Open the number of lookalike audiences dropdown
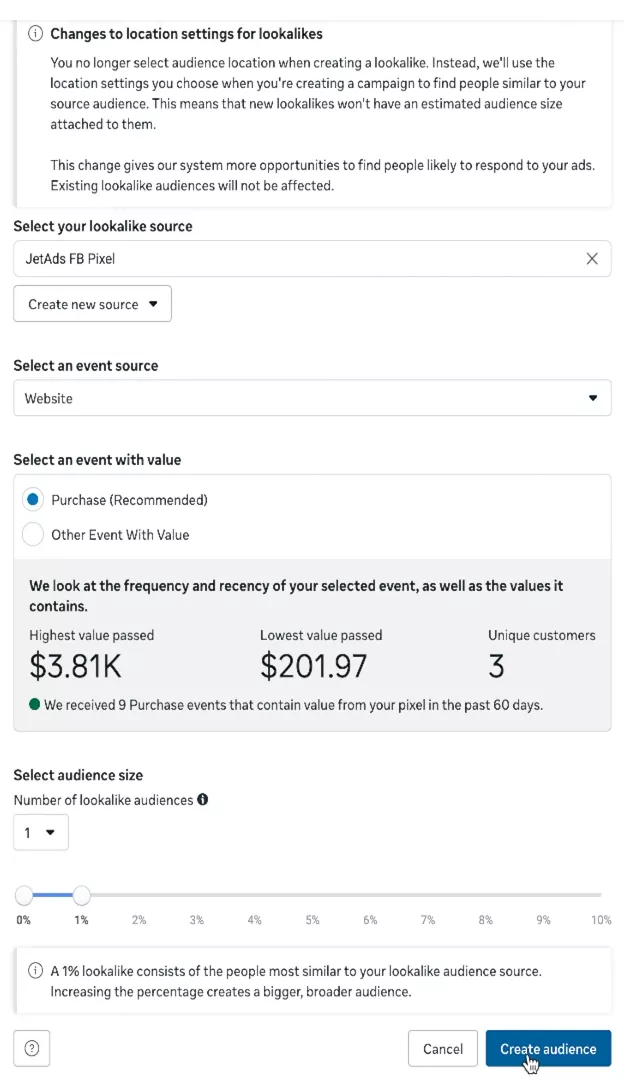The width and height of the screenshot is (624, 1078). point(40,831)
